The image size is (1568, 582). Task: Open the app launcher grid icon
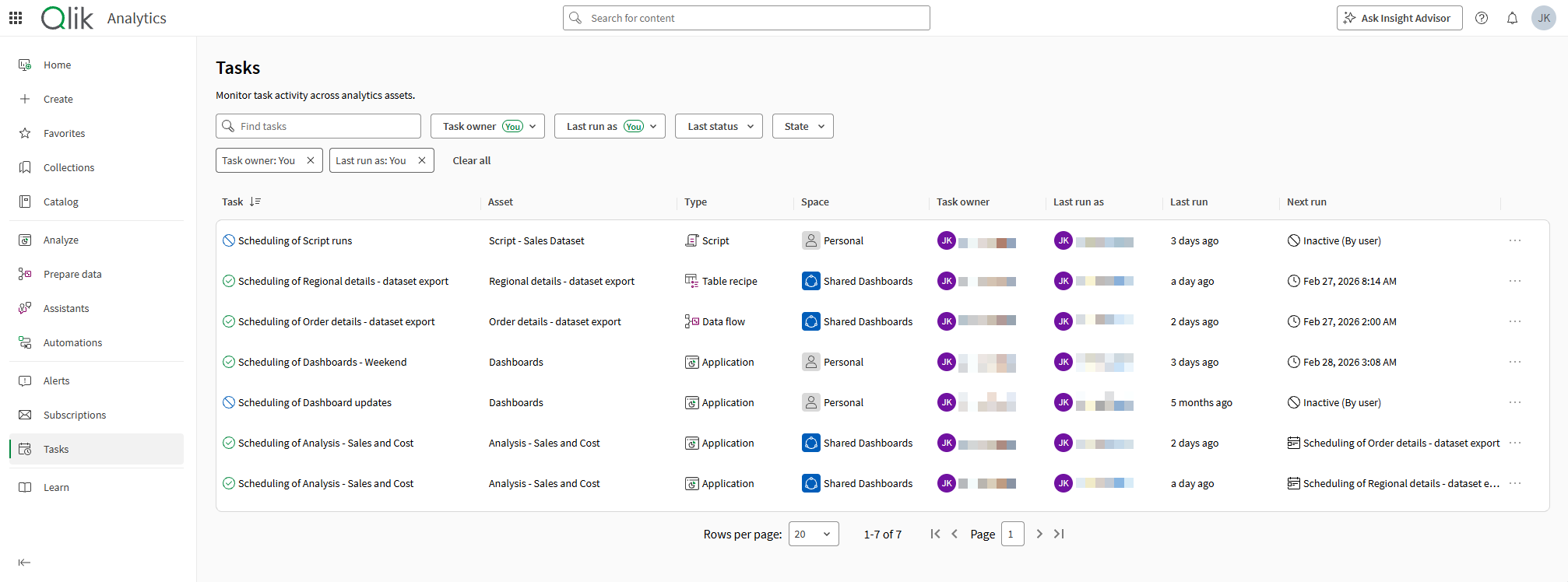click(16, 18)
